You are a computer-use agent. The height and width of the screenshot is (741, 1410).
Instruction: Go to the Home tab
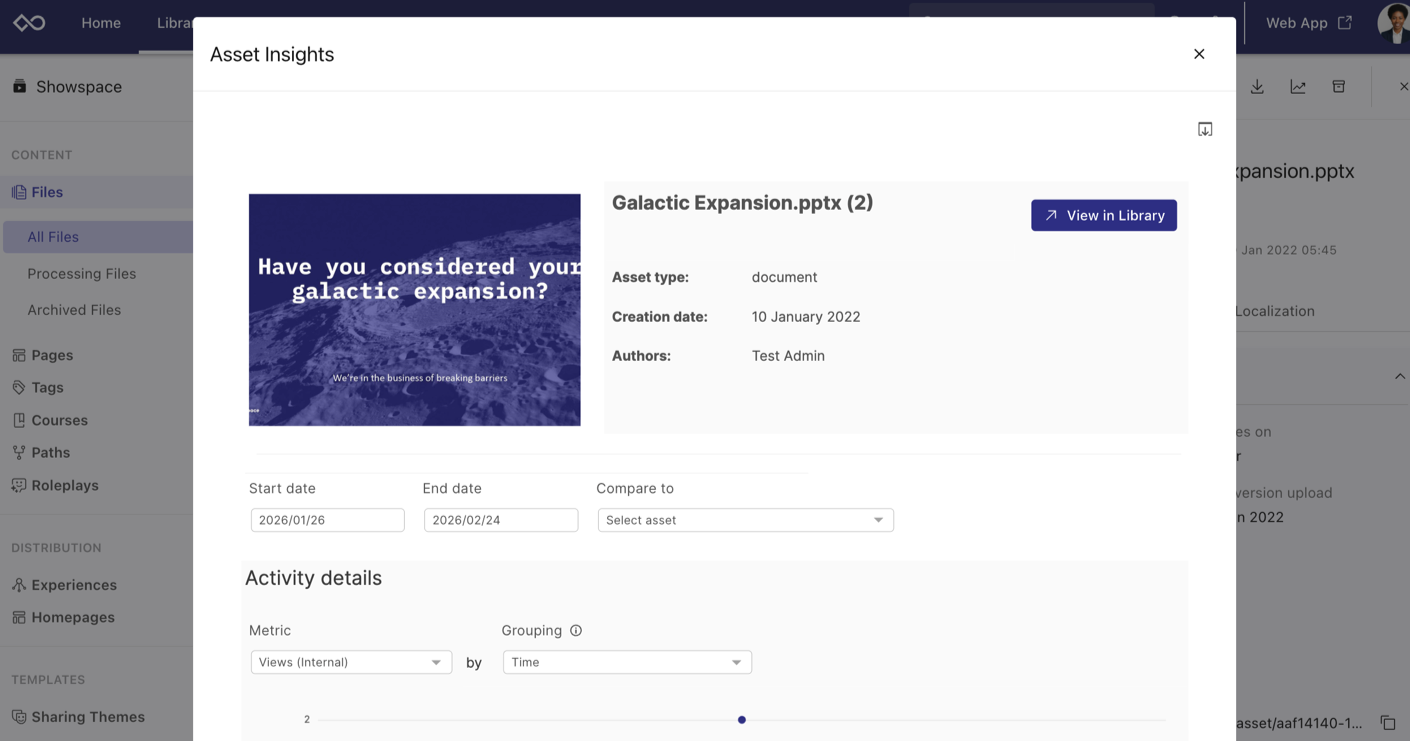pos(101,22)
